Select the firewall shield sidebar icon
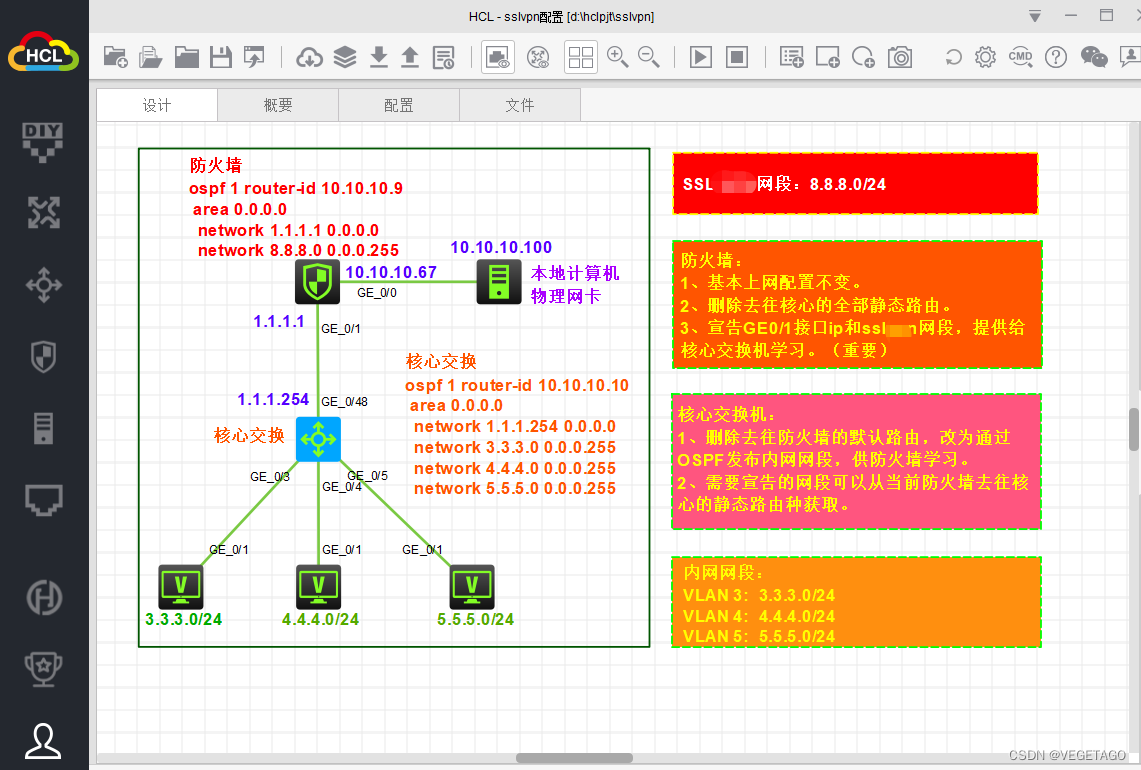 (44, 357)
